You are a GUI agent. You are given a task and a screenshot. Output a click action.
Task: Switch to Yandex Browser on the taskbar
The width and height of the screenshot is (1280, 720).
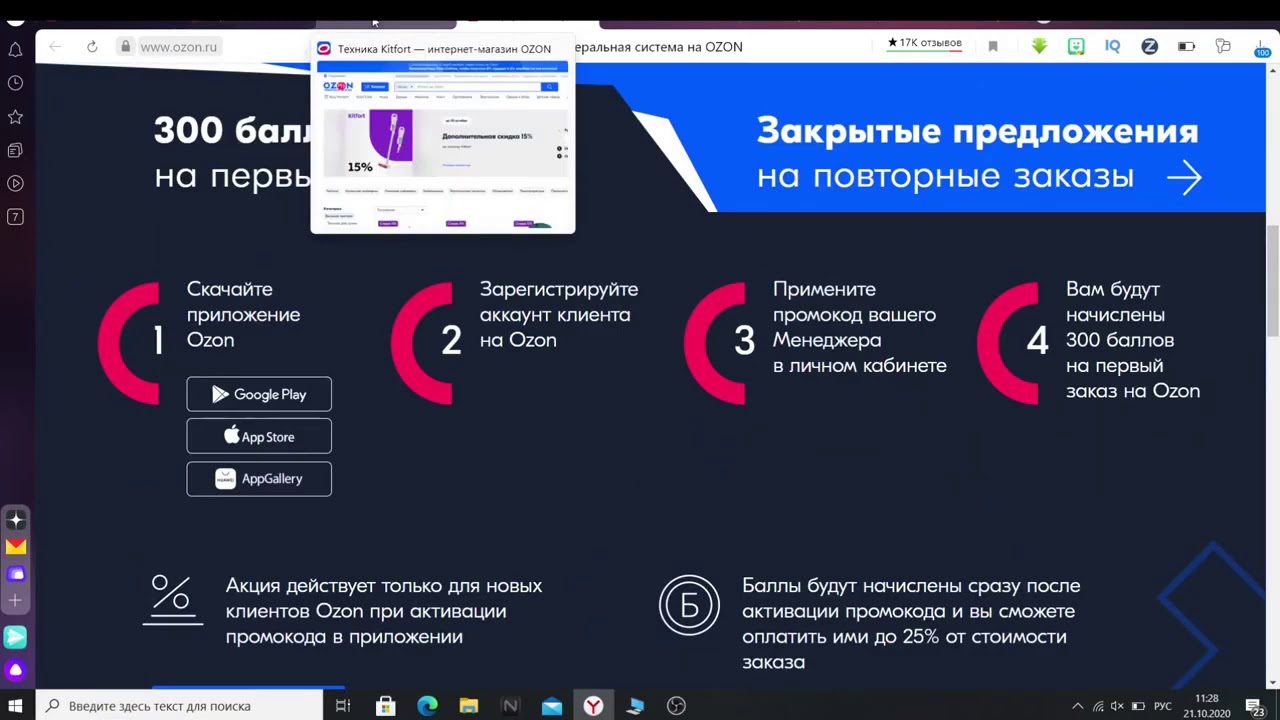(594, 706)
